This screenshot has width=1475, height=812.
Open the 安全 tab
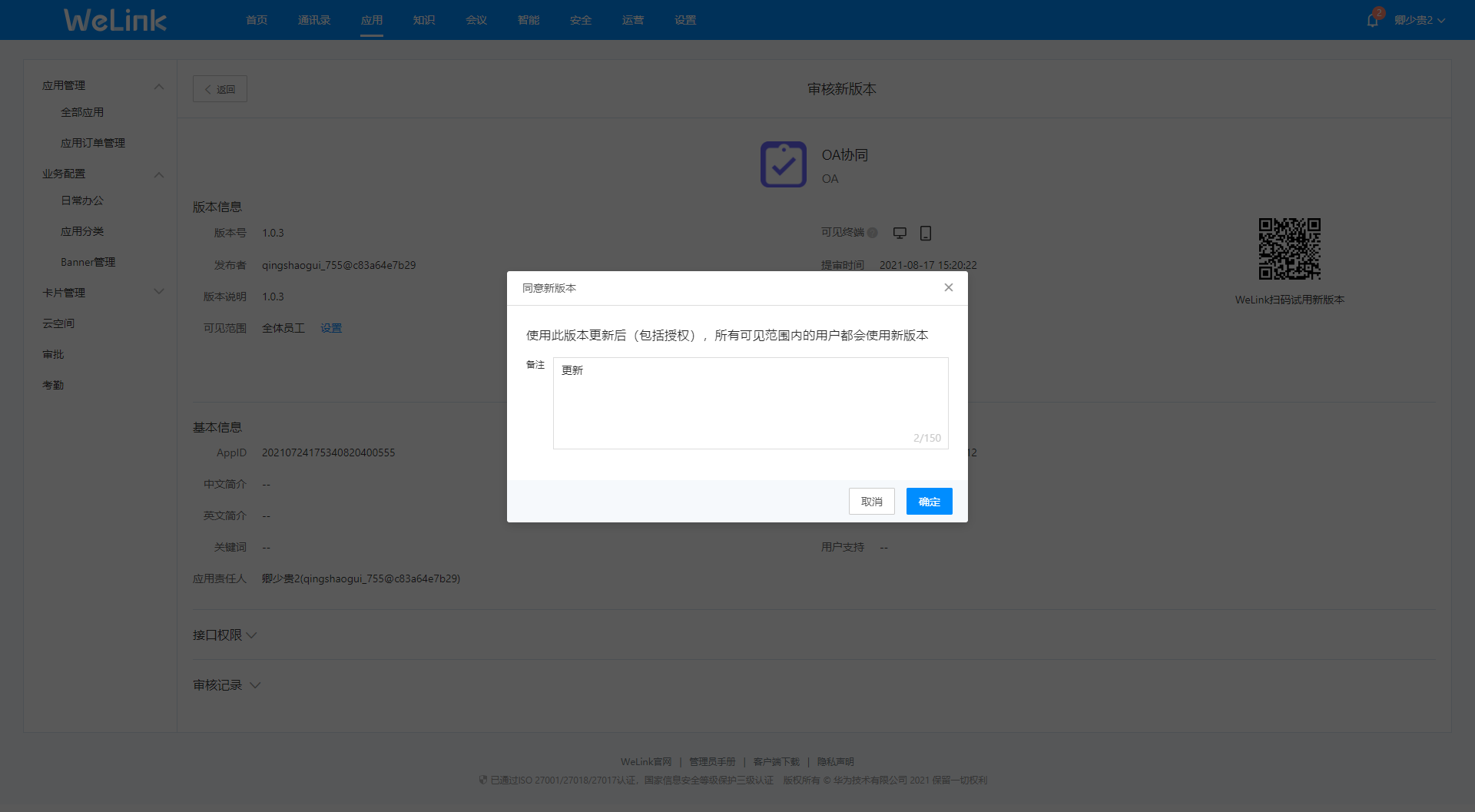point(581,20)
